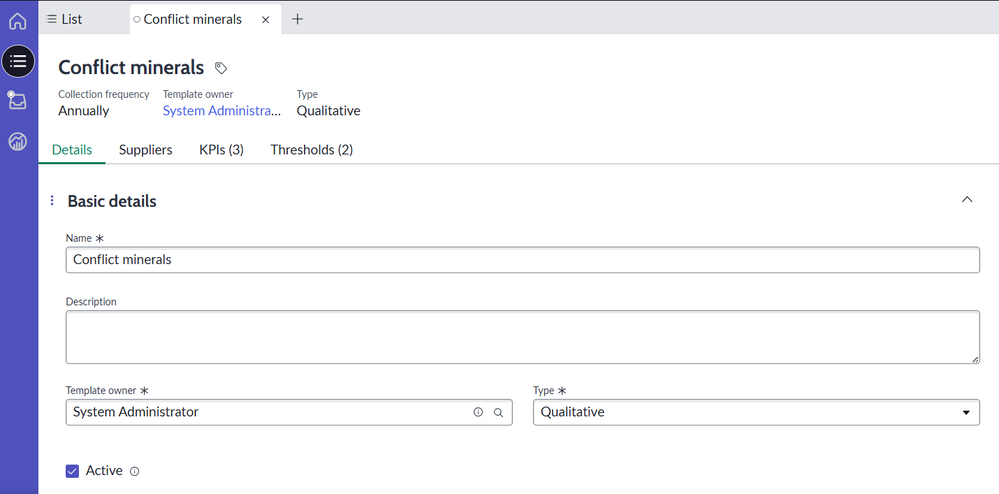Switch to the Suppliers tab
999x494 pixels.
click(145, 150)
